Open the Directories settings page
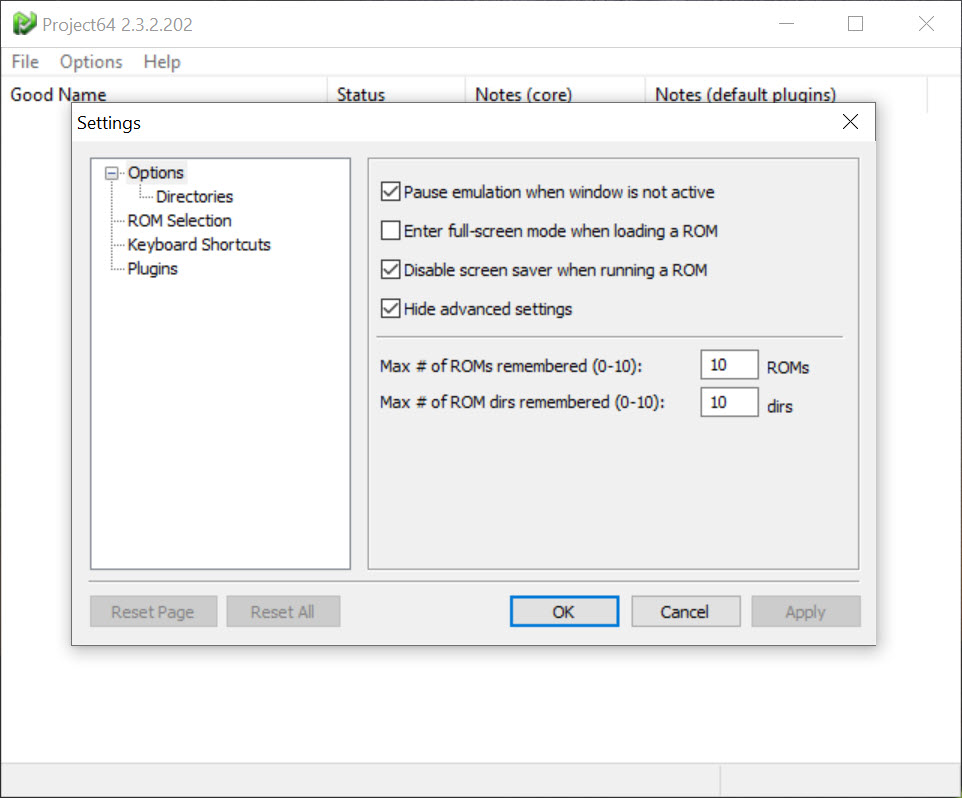 pos(194,197)
